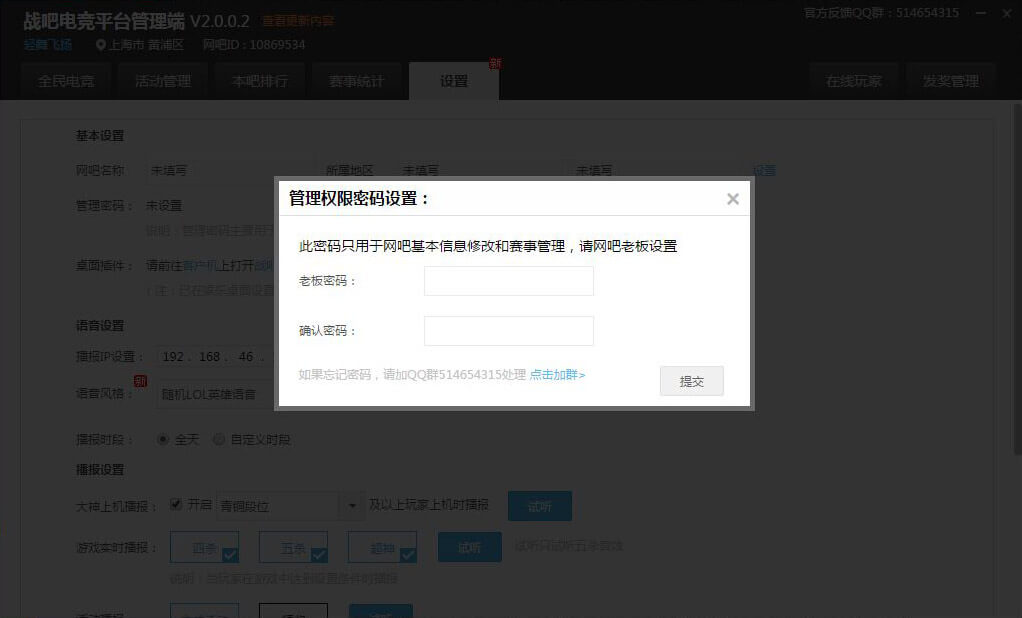Viewport: 1022px width, 618px height.
Task: Click the 192 field of 播报IP设置
Action: (173, 357)
